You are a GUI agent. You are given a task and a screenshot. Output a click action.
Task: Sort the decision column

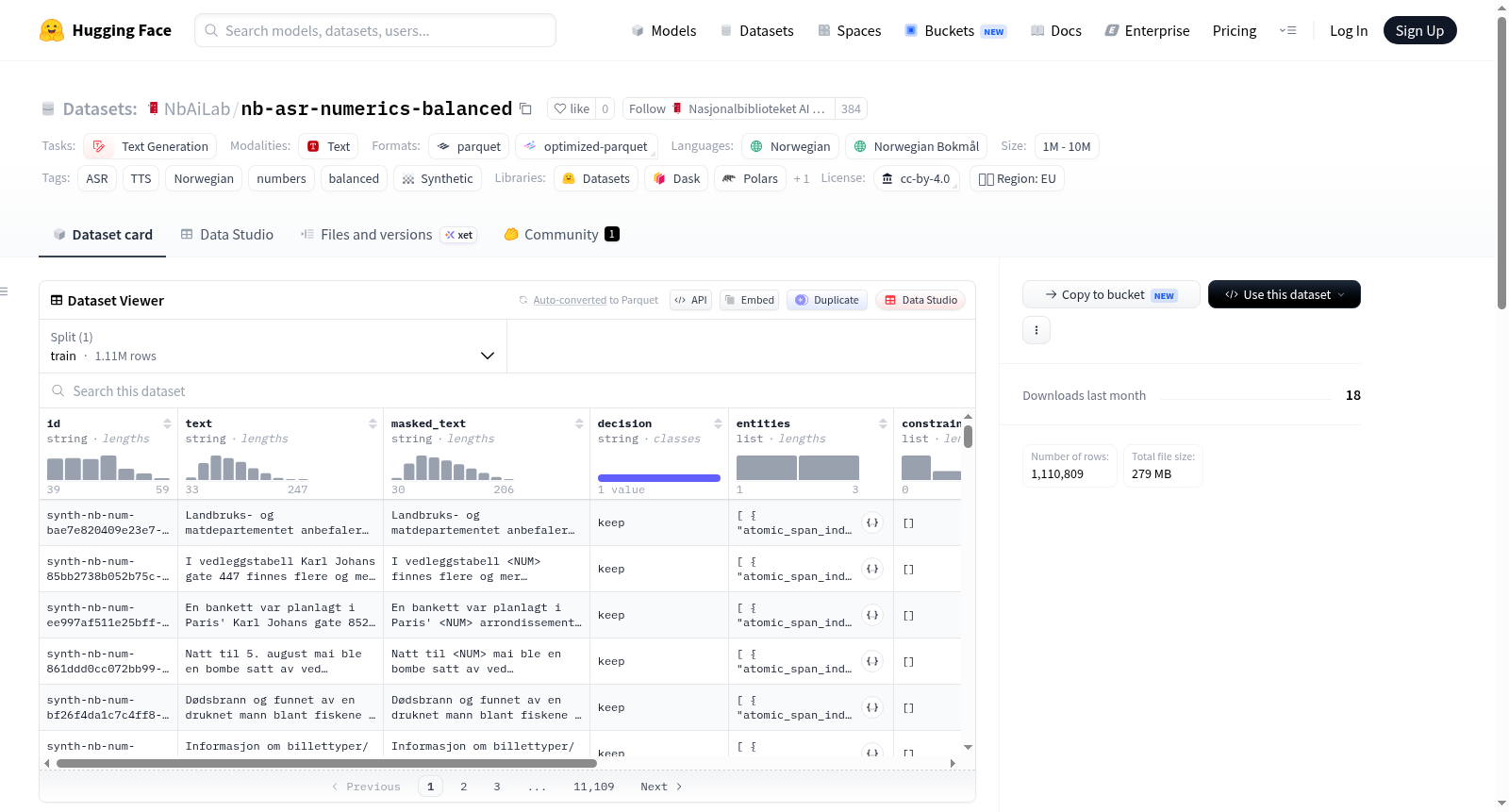click(718, 423)
